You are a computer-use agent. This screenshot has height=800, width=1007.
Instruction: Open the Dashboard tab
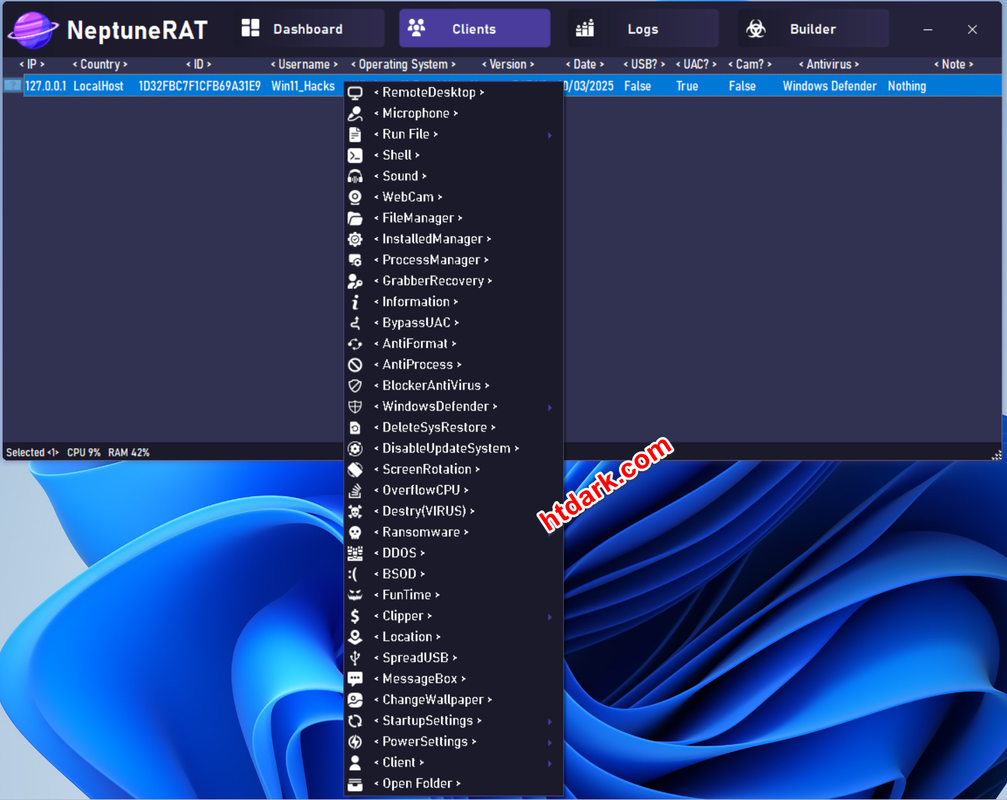pos(308,29)
